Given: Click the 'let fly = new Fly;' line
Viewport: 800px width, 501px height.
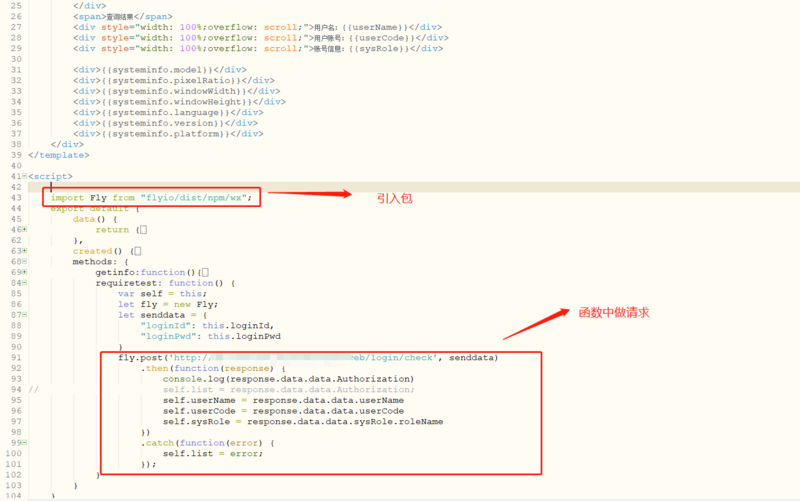Looking at the screenshot, I should pos(168,305).
